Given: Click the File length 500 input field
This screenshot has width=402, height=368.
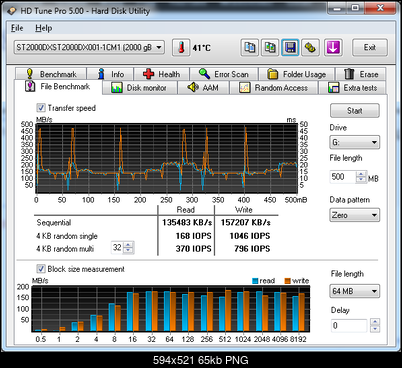Looking at the screenshot, I should tap(343, 177).
